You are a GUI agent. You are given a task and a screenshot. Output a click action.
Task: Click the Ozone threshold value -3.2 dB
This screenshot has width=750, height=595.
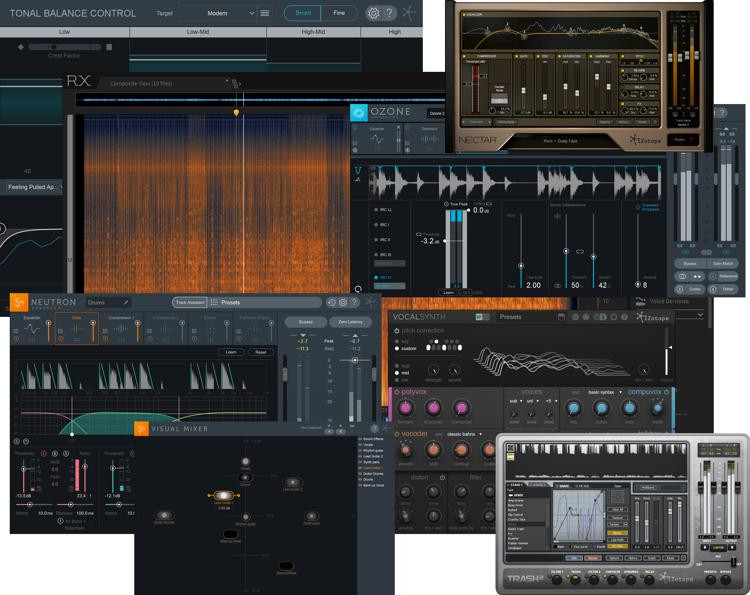427,241
